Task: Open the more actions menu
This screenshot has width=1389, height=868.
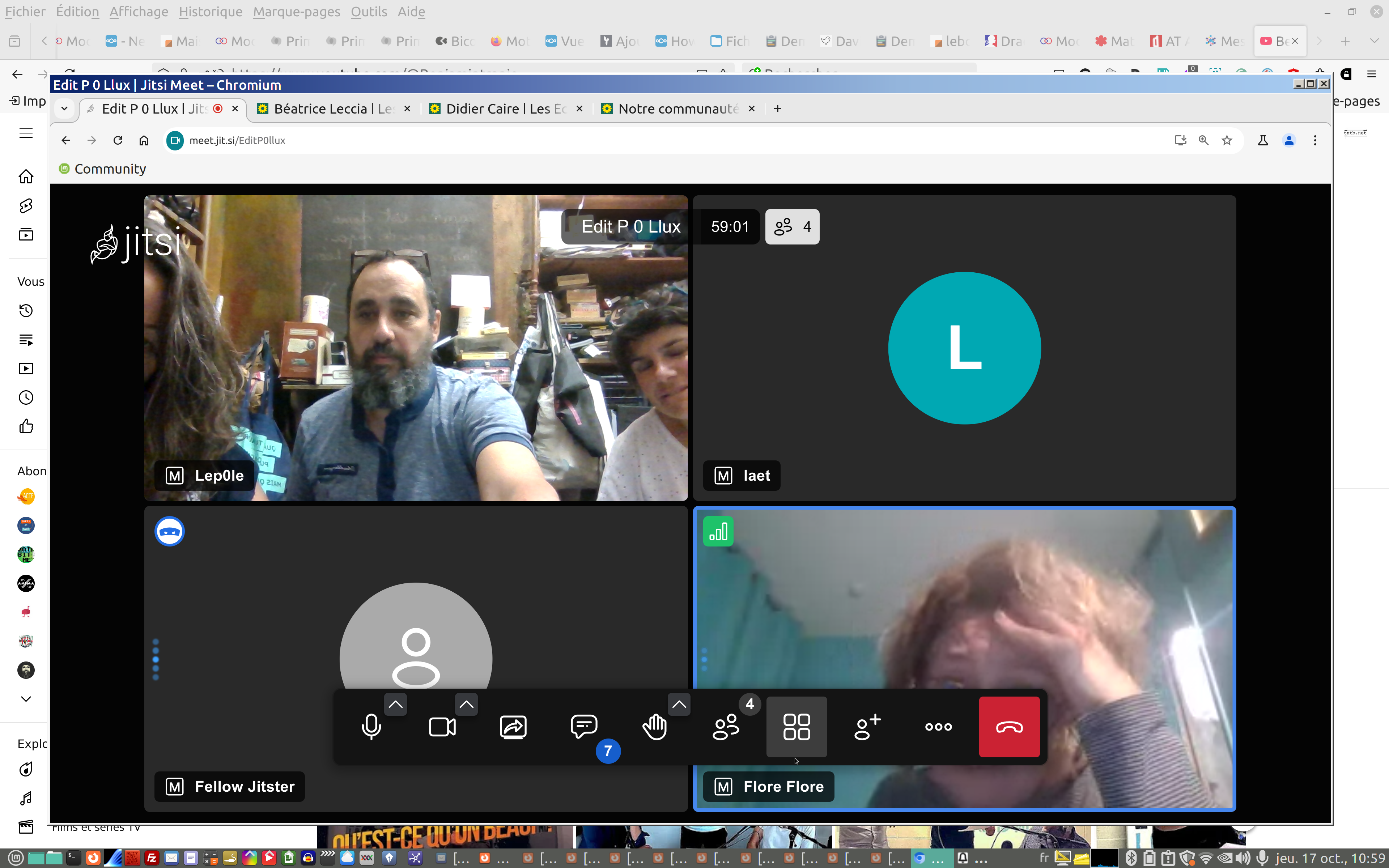Action: (938, 727)
